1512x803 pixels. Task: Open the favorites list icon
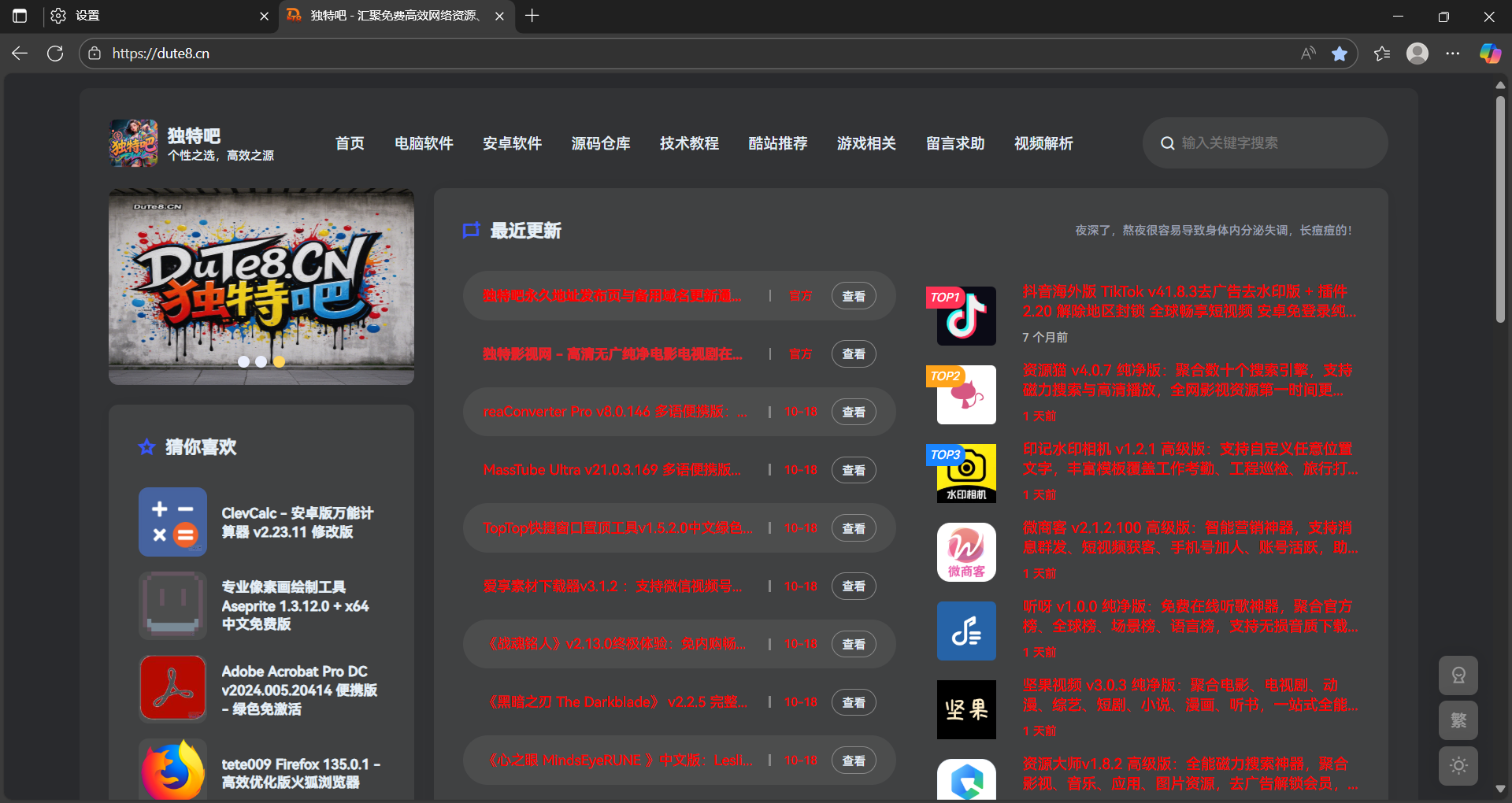(1382, 54)
